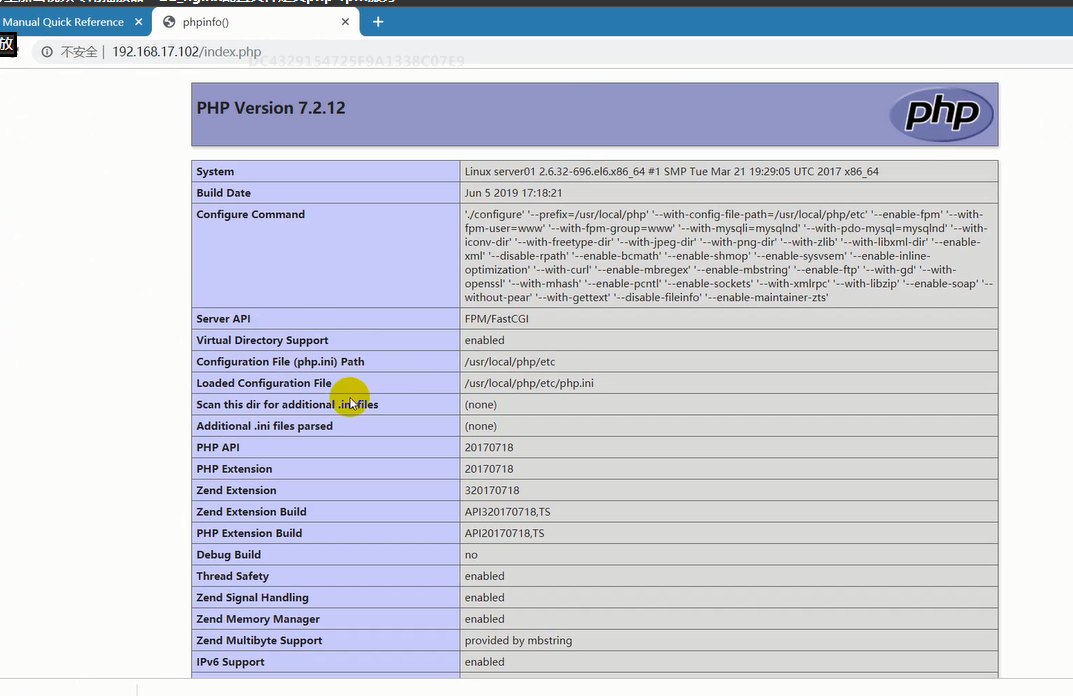Select the Build Date label
Viewport: 1073px width, 696px height.
[223, 193]
